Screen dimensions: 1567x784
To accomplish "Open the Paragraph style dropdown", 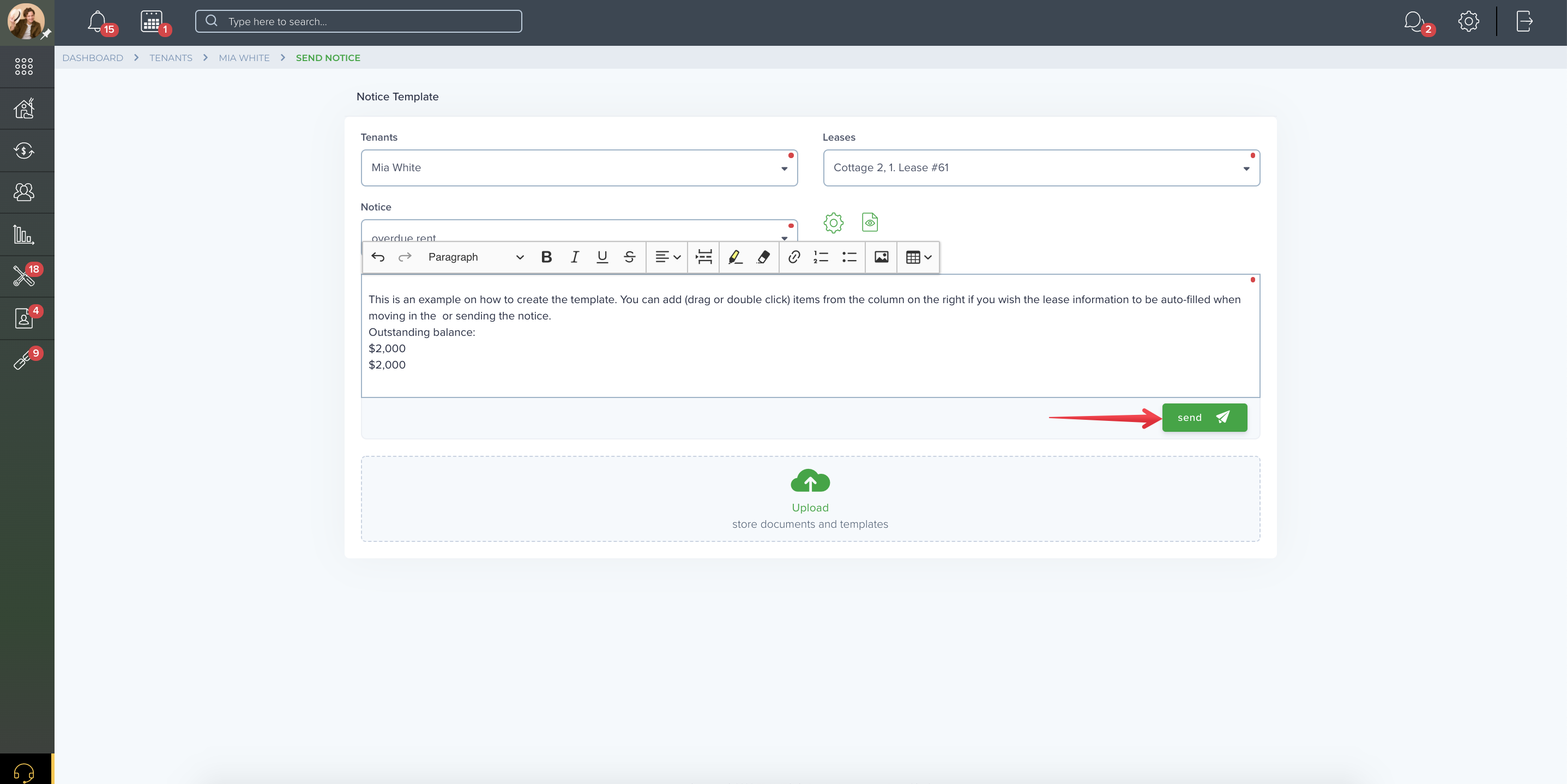I will tap(475, 257).
